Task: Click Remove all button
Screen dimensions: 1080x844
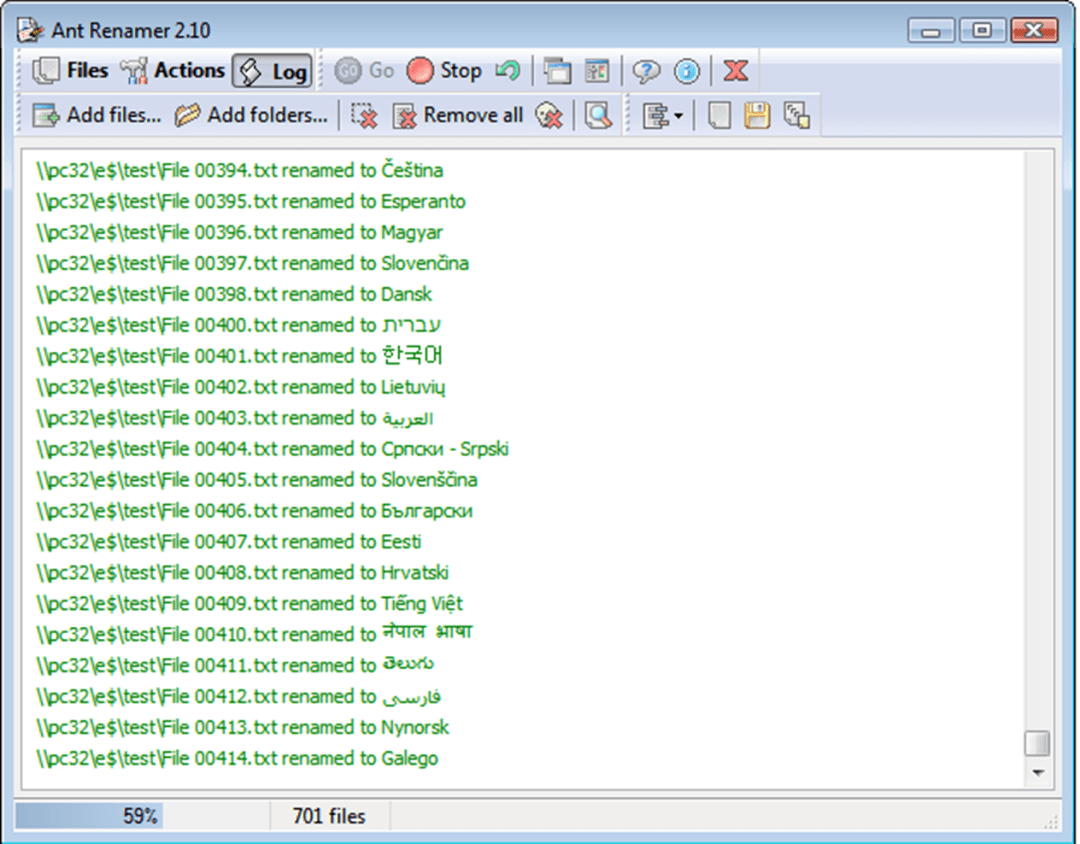Action: tap(458, 116)
